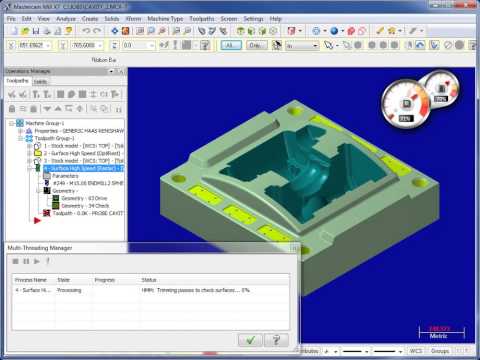Toggle operation 1 Stock model selection

tap(38, 146)
